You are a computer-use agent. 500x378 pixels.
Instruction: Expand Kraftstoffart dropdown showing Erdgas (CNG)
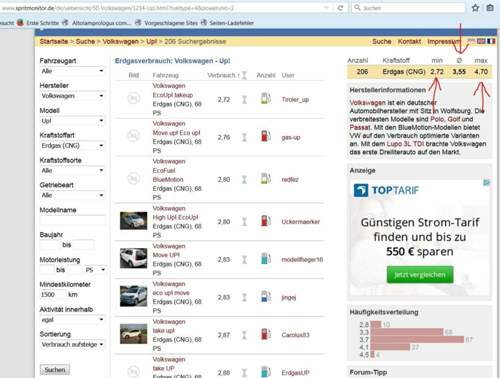pyautogui.click(x=72, y=146)
